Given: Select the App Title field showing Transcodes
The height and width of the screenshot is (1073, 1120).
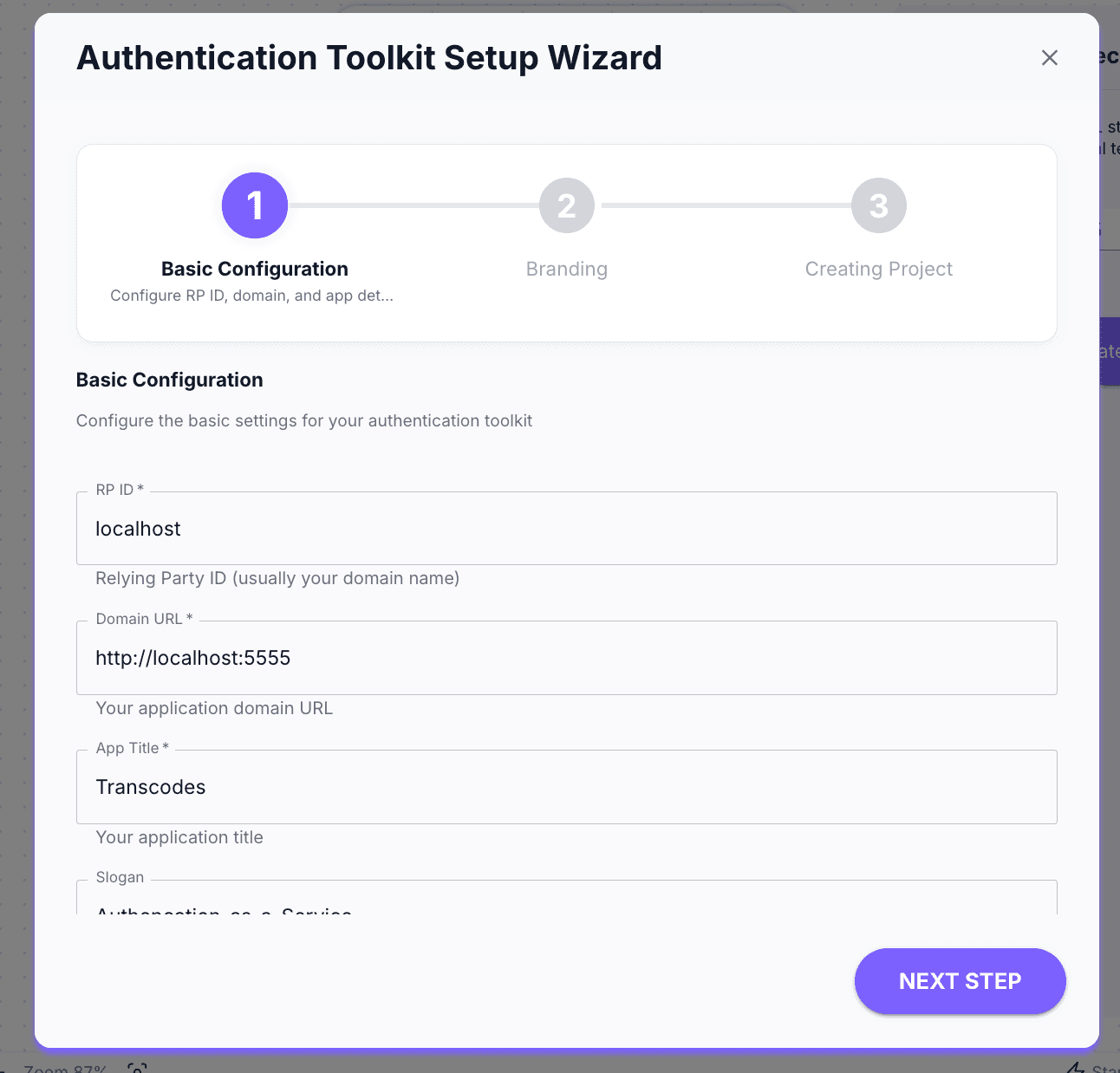Looking at the screenshot, I should pos(566,787).
